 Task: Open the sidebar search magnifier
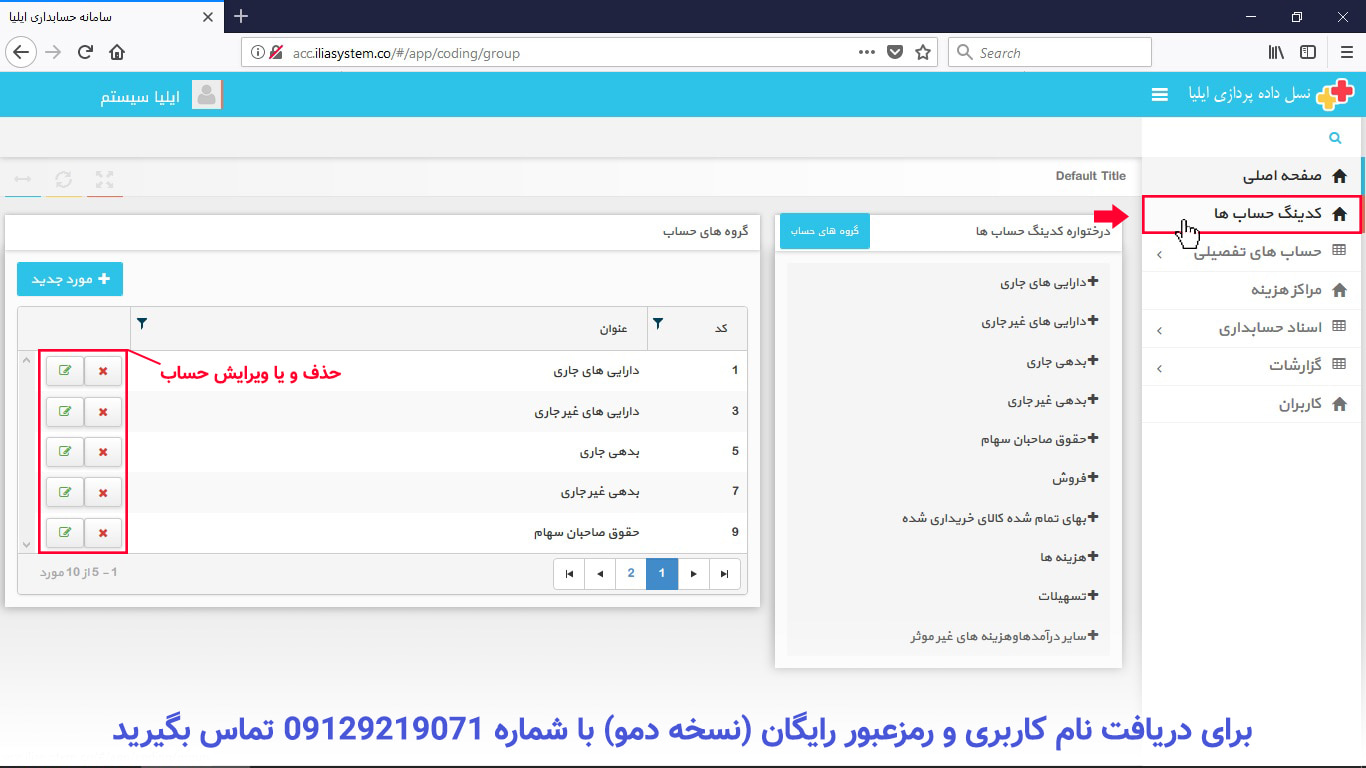tap(1334, 138)
